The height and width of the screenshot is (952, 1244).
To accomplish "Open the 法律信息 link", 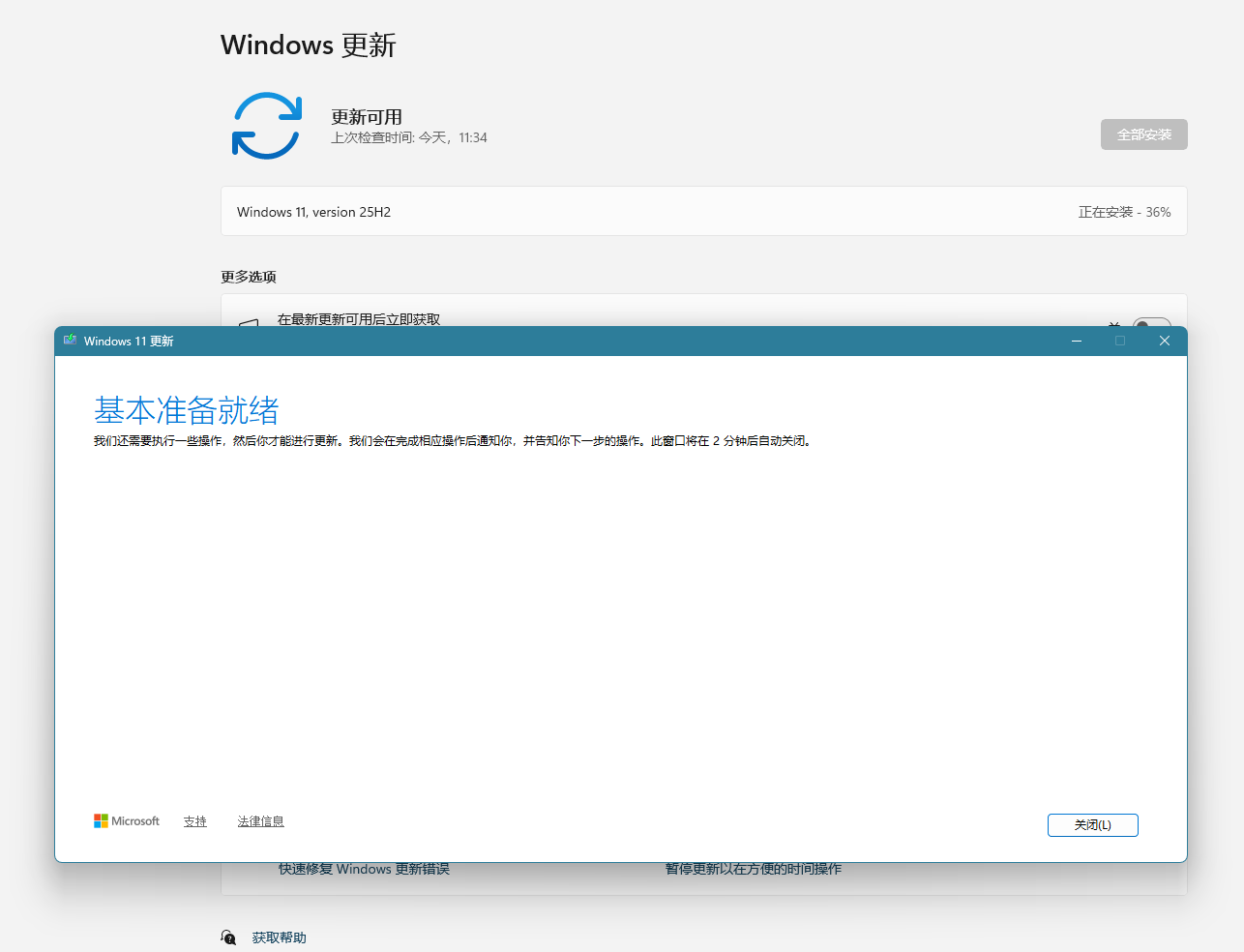I will point(261,821).
